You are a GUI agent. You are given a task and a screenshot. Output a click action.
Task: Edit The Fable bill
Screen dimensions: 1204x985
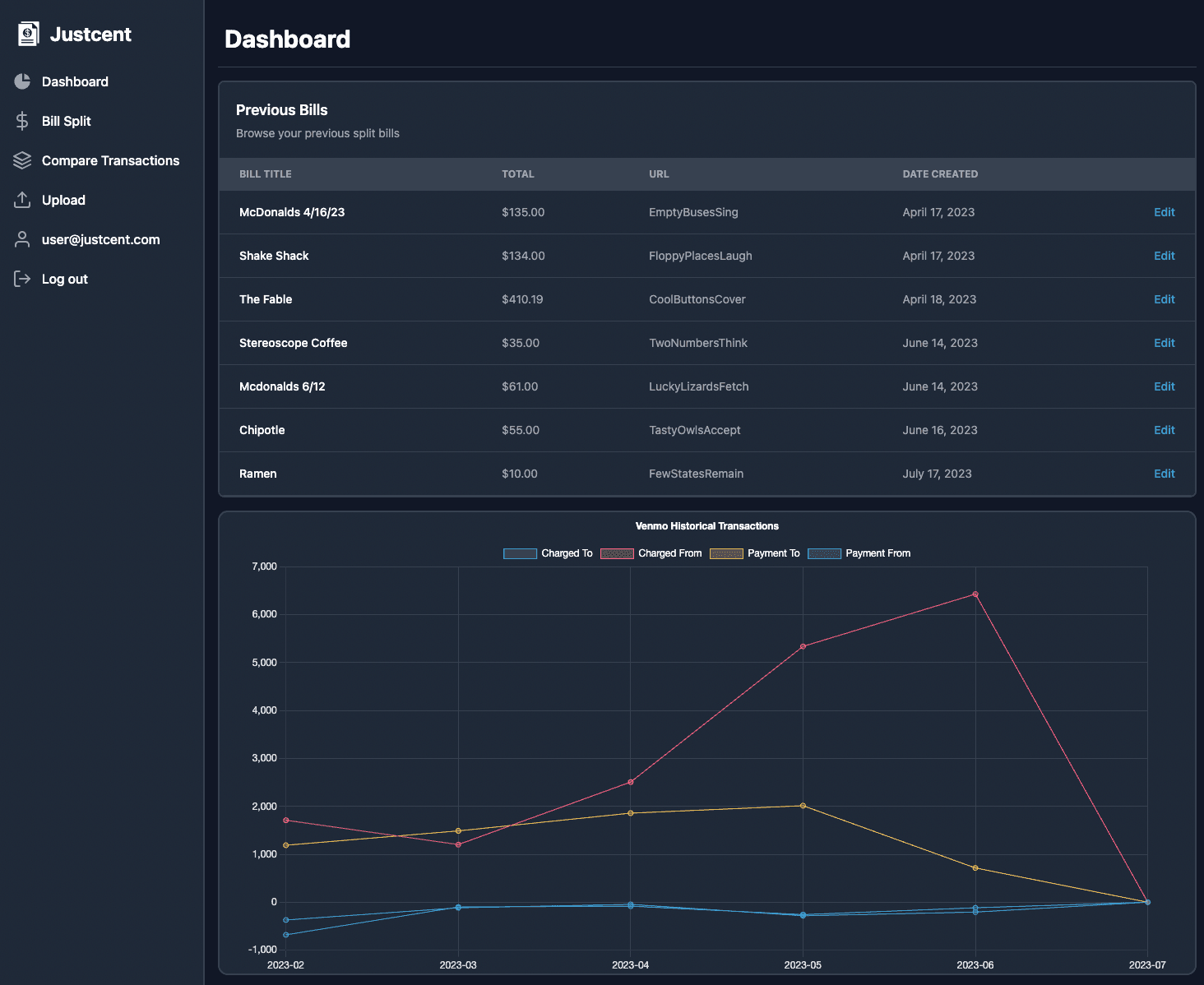[1164, 299]
